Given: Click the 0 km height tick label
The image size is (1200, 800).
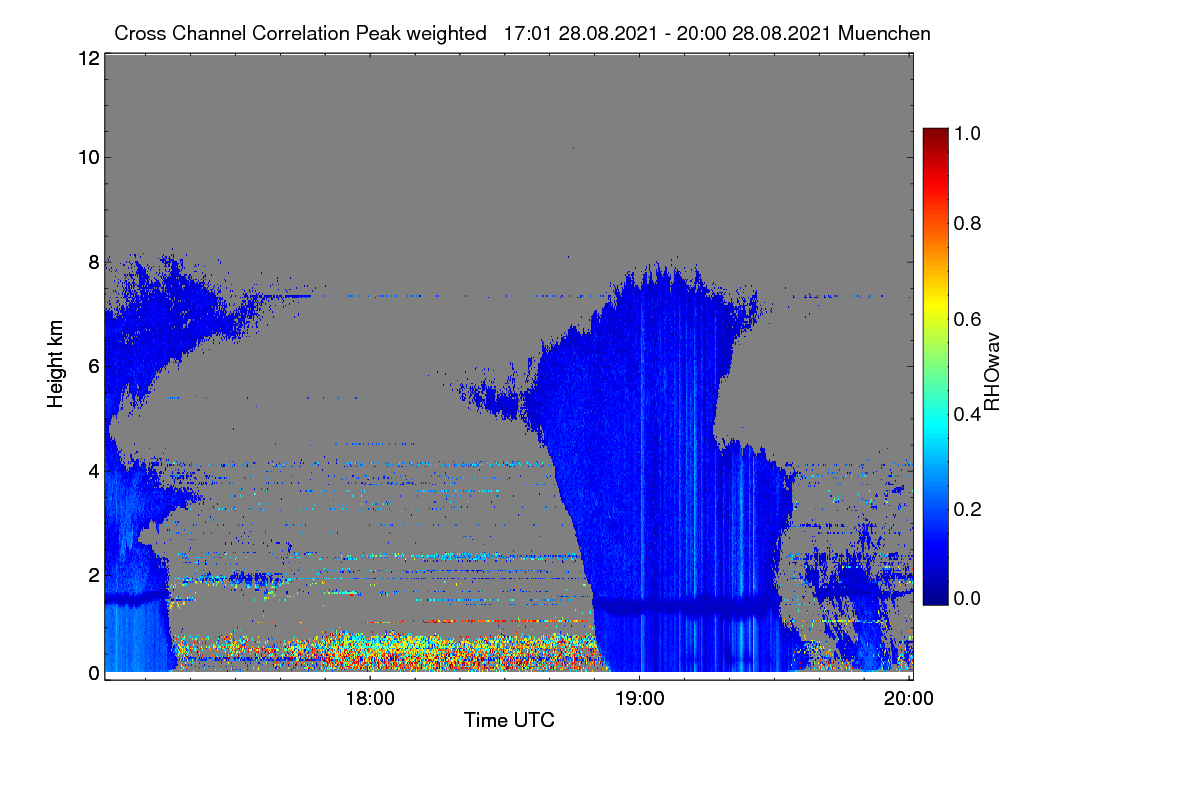Looking at the screenshot, I should pyautogui.click(x=94, y=673).
